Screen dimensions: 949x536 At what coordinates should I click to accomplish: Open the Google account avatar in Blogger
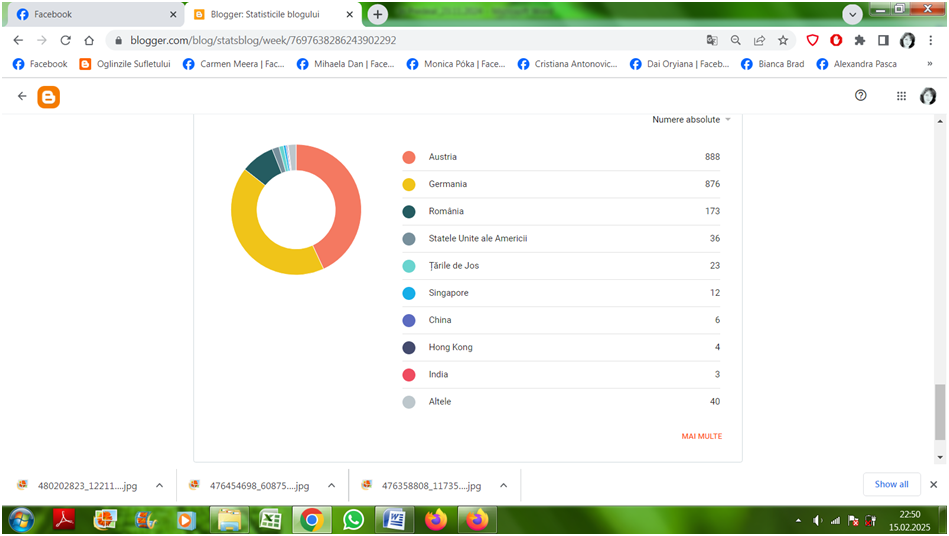coord(928,96)
